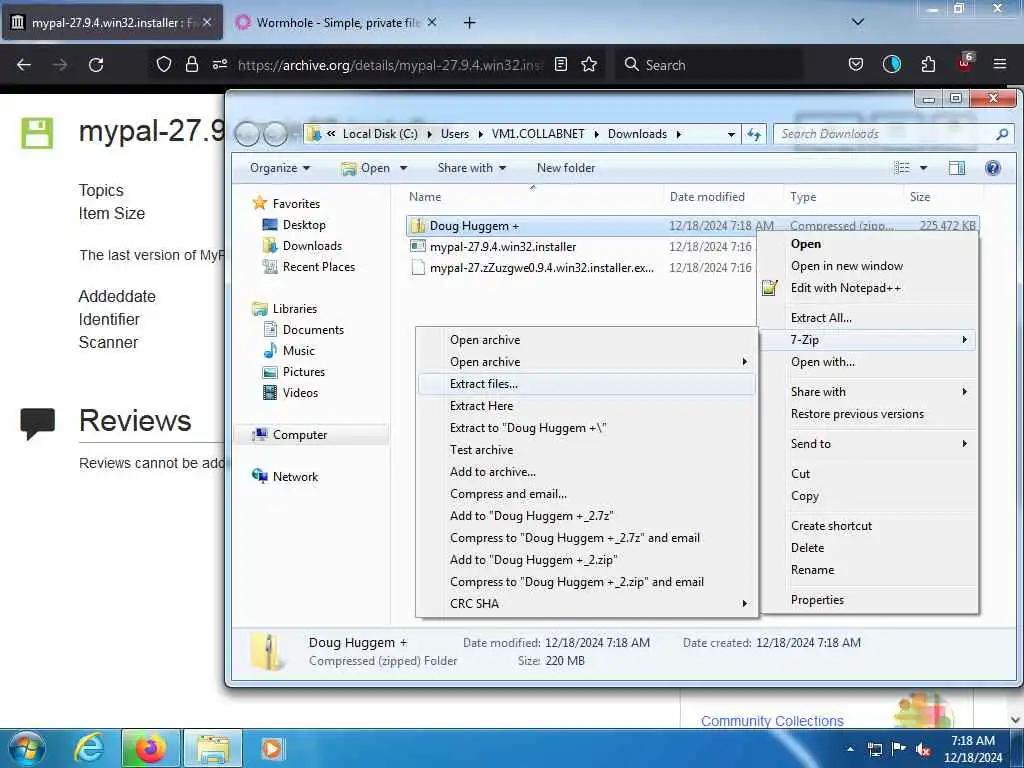Open Windows Start menu
The width and height of the screenshot is (1024, 768).
(27, 748)
